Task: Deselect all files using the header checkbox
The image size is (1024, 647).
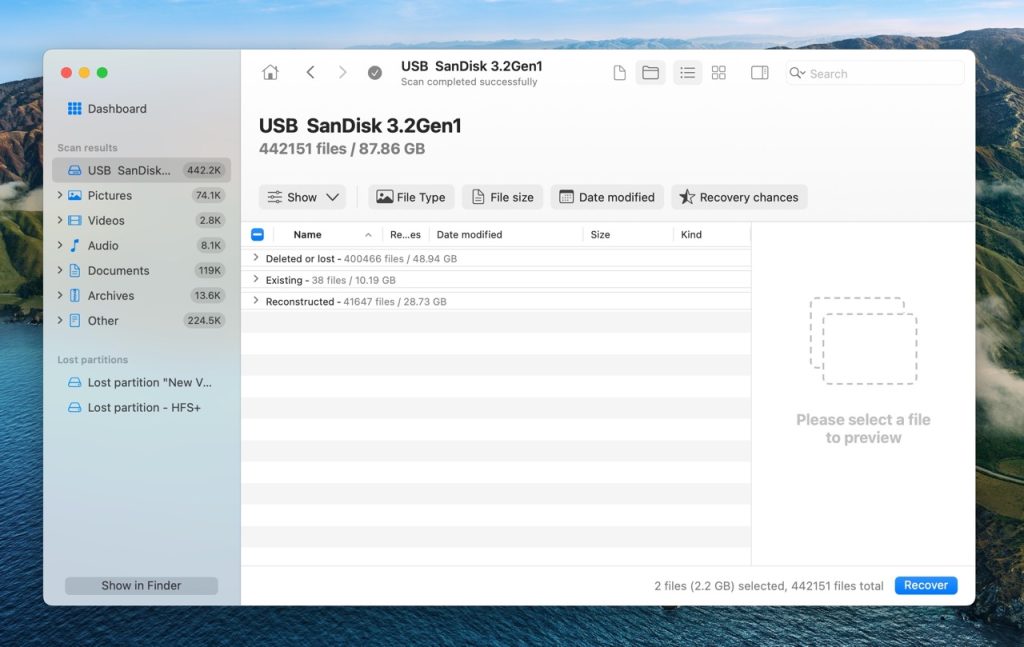Action: pos(258,233)
